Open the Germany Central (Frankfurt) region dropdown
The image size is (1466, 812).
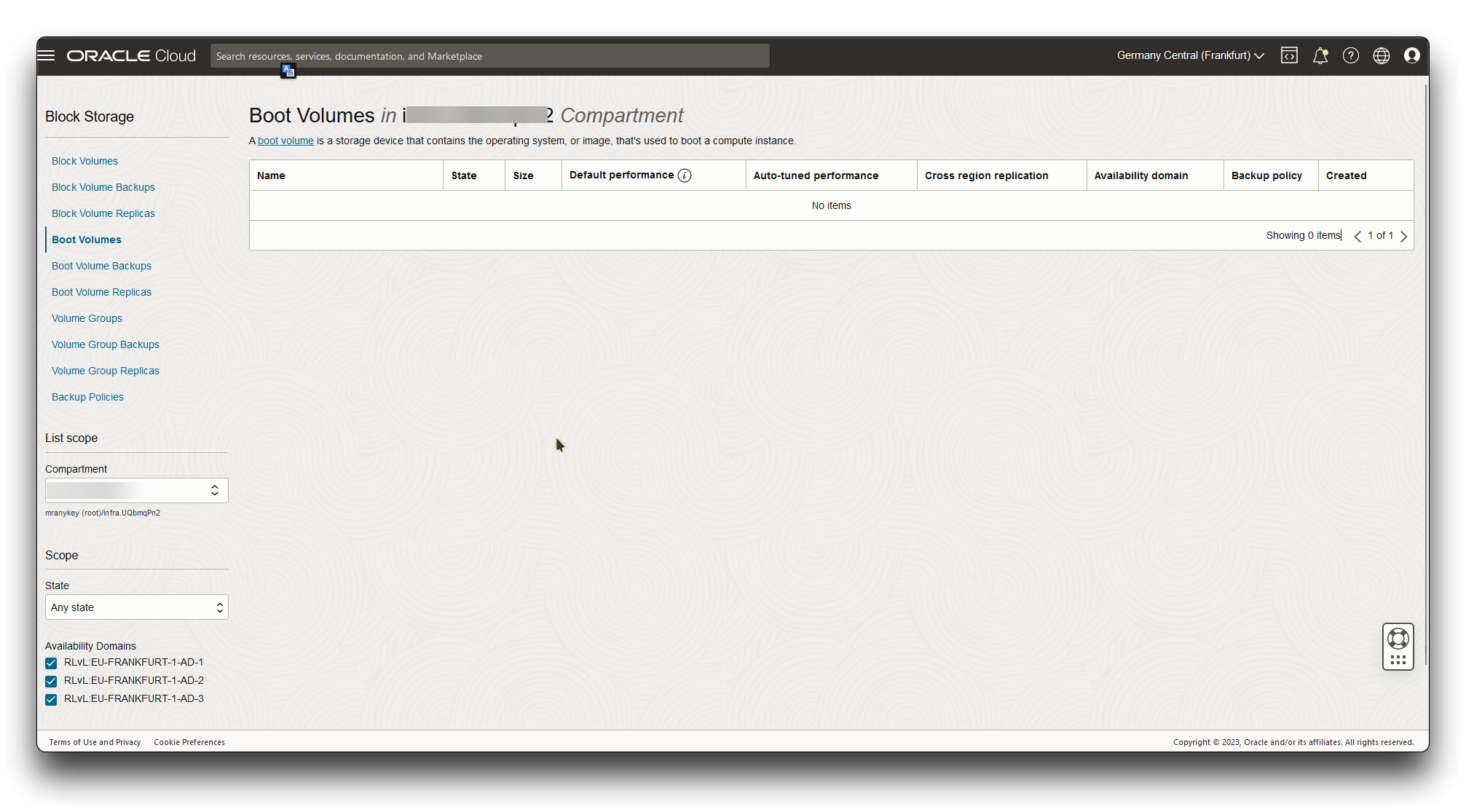point(1191,55)
